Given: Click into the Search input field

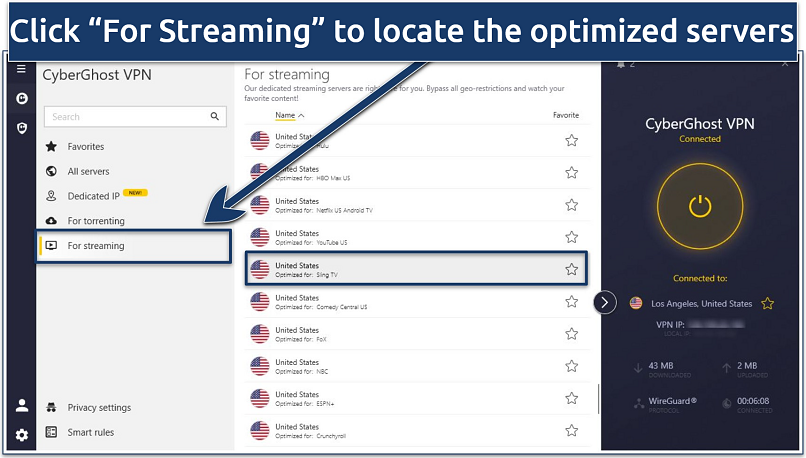Looking at the screenshot, I should point(125,117).
